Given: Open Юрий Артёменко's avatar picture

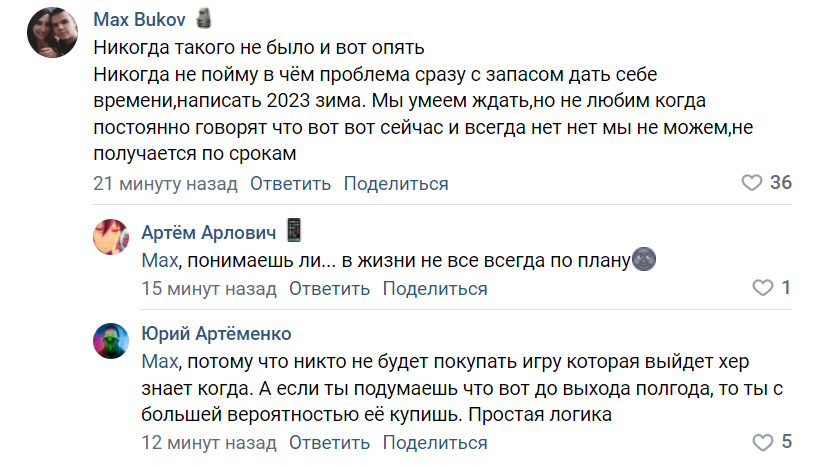Looking at the screenshot, I should pos(111,341).
